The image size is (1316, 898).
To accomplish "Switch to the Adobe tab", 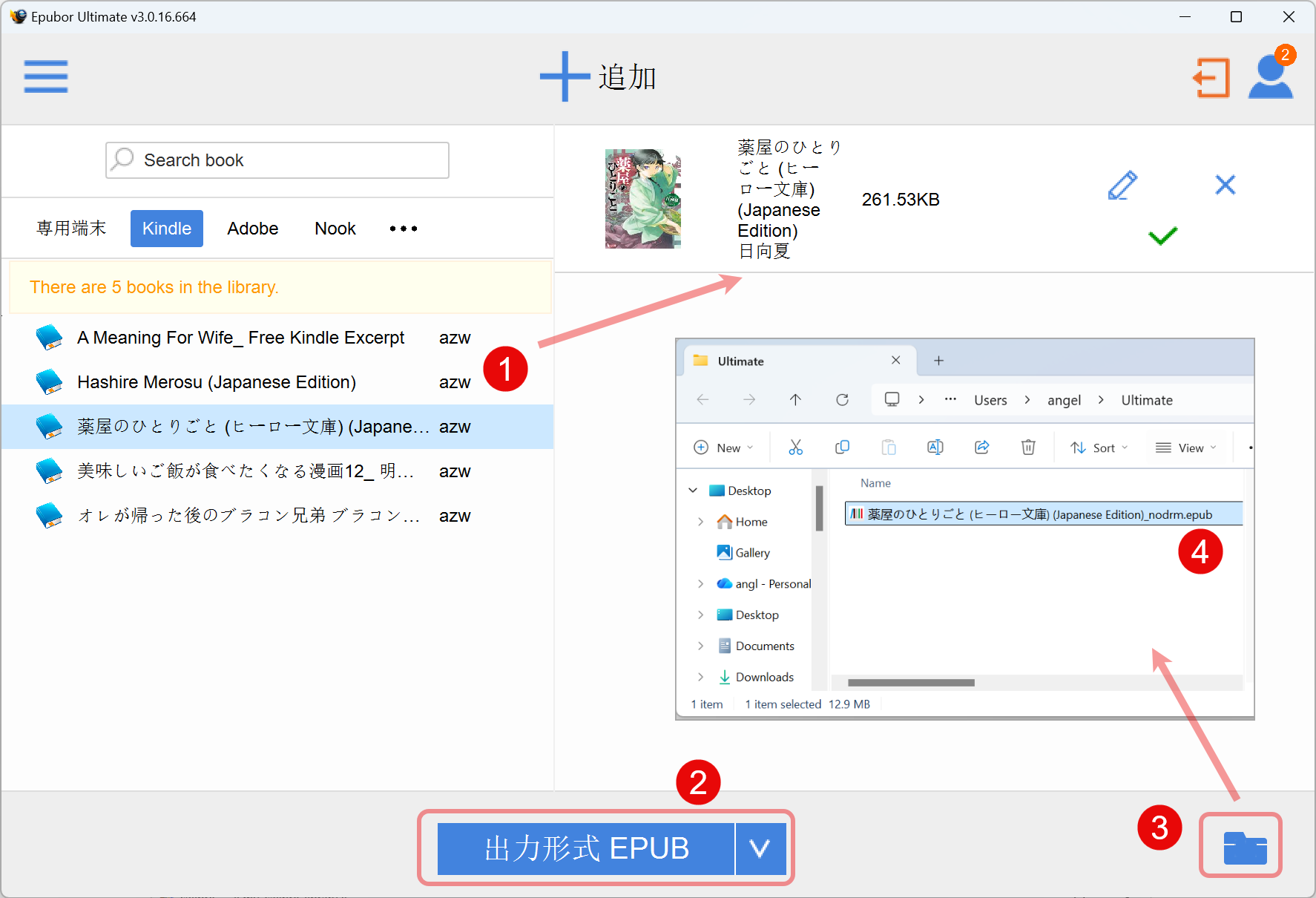I will (253, 229).
